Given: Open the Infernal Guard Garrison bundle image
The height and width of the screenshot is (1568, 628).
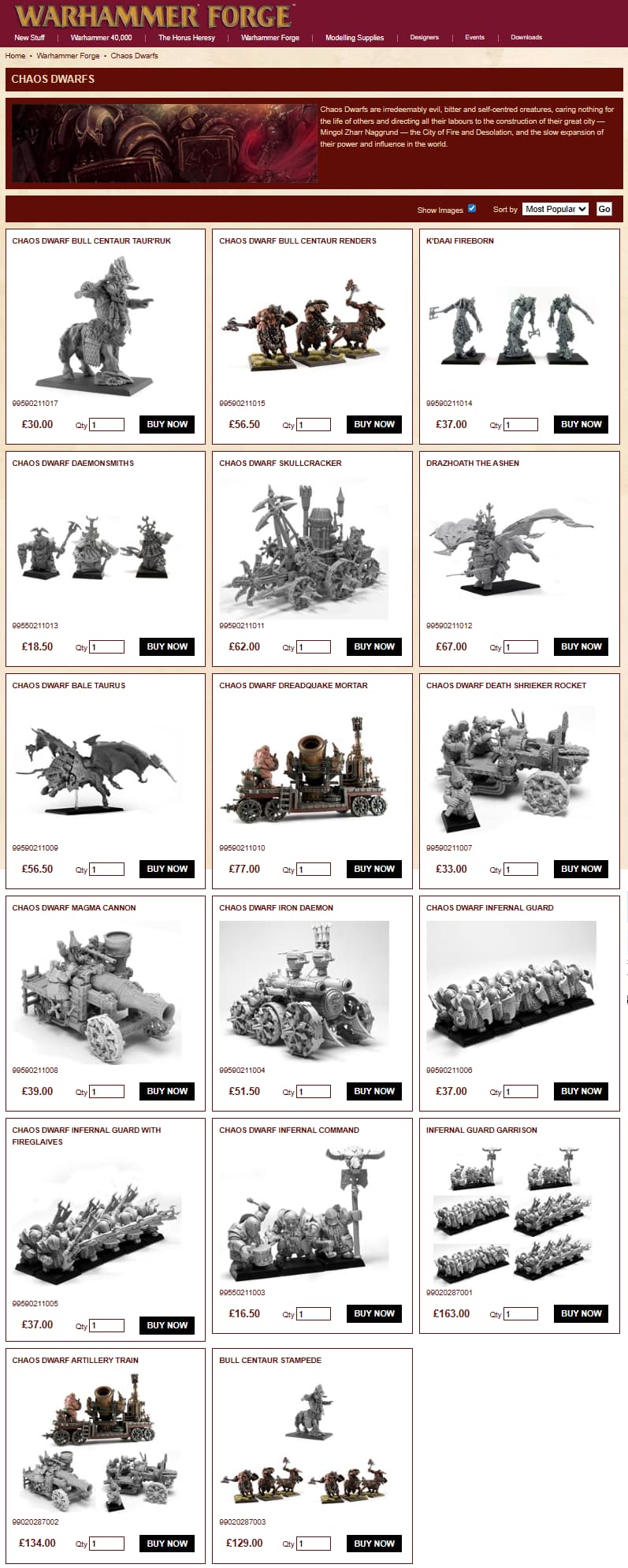Looking at the screenshot, I should click(511, 1215).
